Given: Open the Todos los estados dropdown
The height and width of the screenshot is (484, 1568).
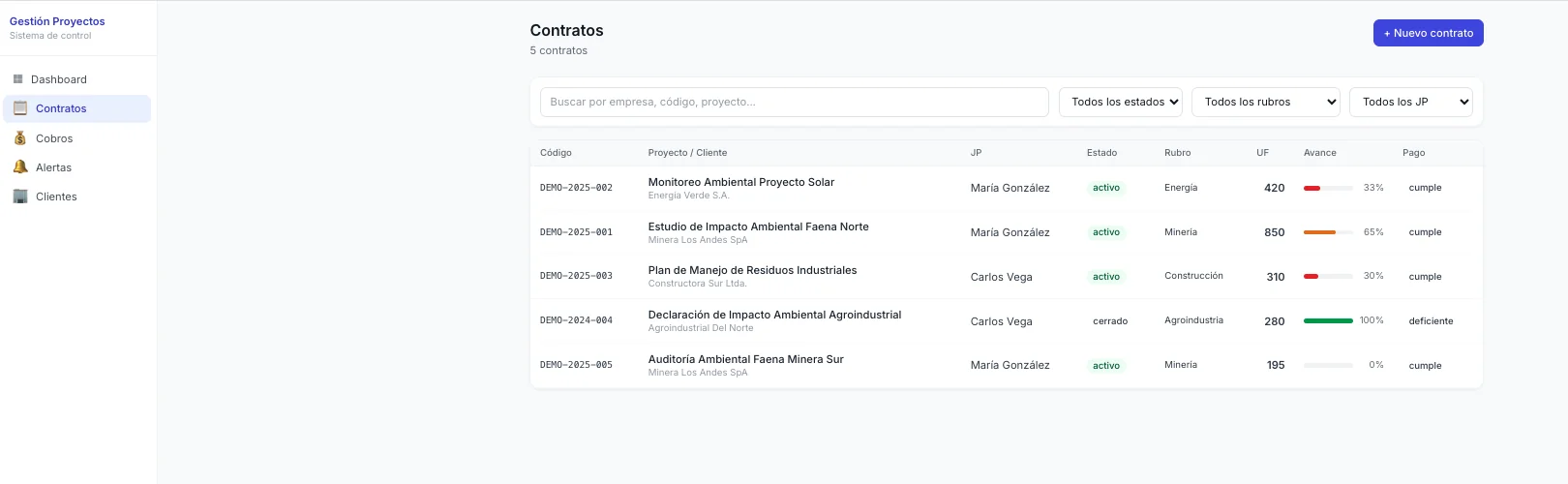Looking at the screenshot, I should [1121, 102].
